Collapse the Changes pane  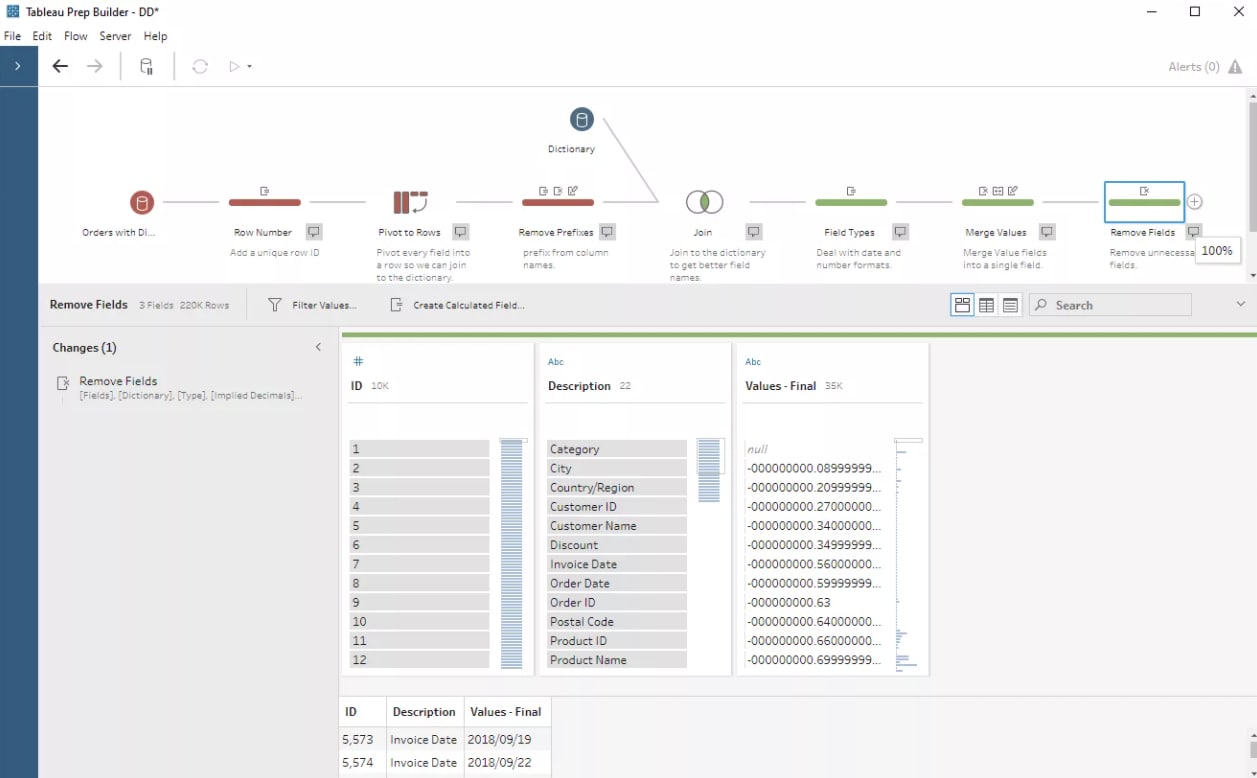coord(319,347)
